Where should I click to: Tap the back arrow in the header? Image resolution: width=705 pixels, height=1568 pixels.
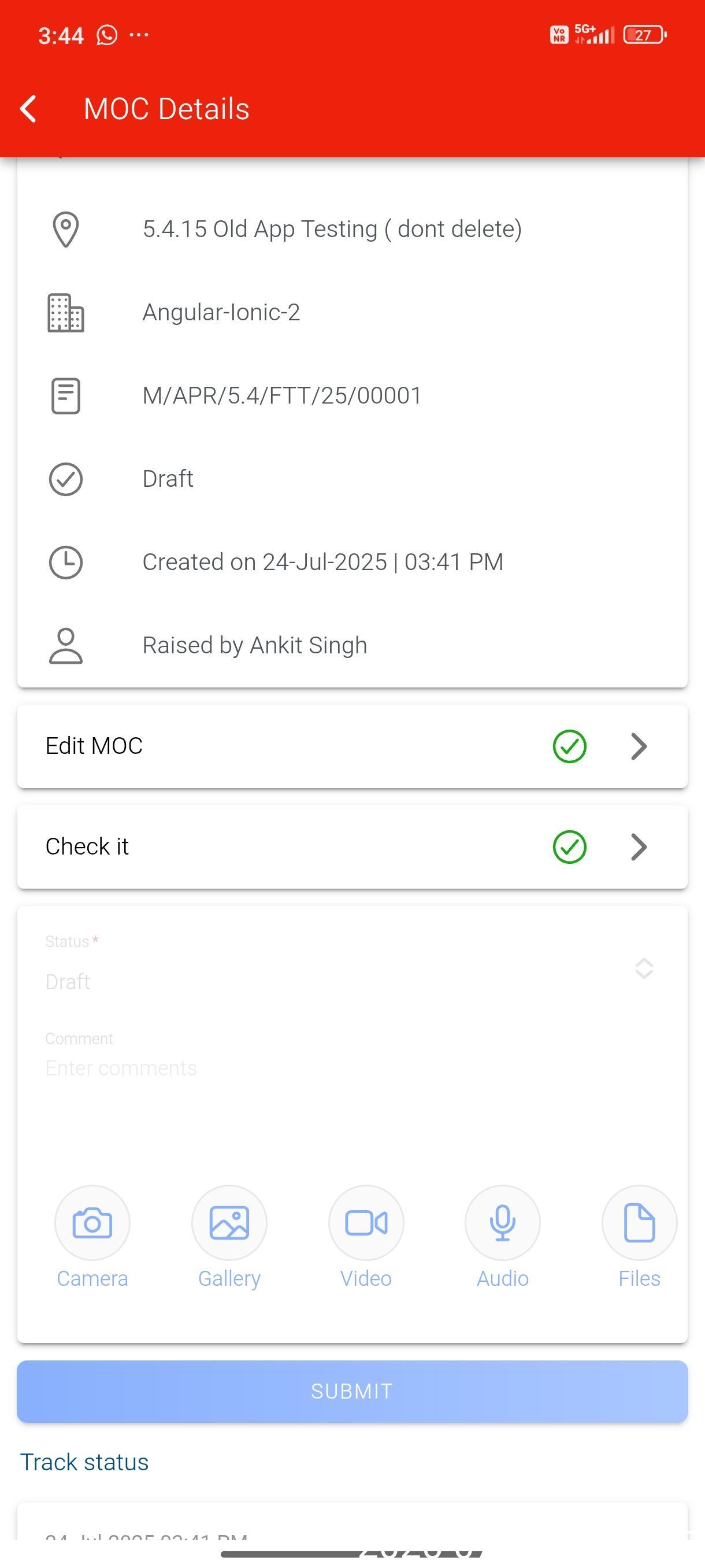coord(28,109)
